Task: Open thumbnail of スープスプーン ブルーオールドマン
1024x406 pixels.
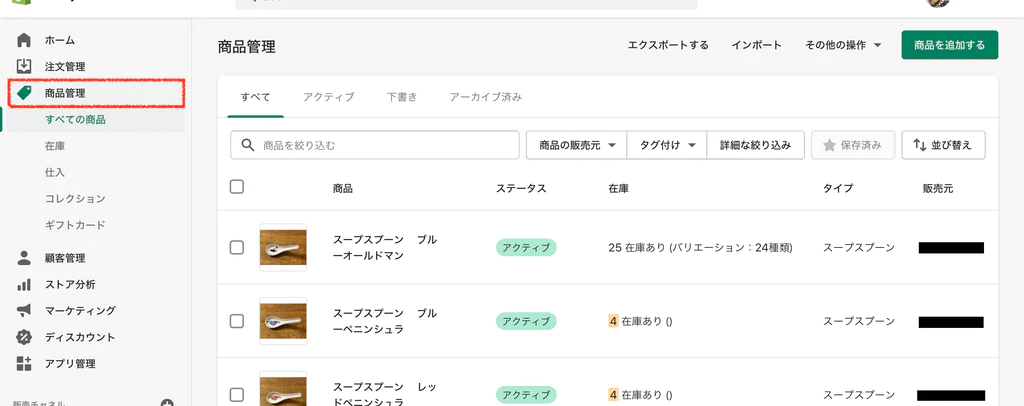Action: (x=283, y=247)
